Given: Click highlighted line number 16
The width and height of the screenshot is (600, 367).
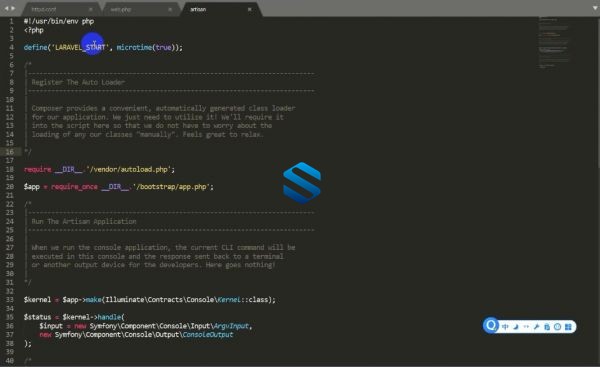Looking at the screenshot, I should coord(10,152).
